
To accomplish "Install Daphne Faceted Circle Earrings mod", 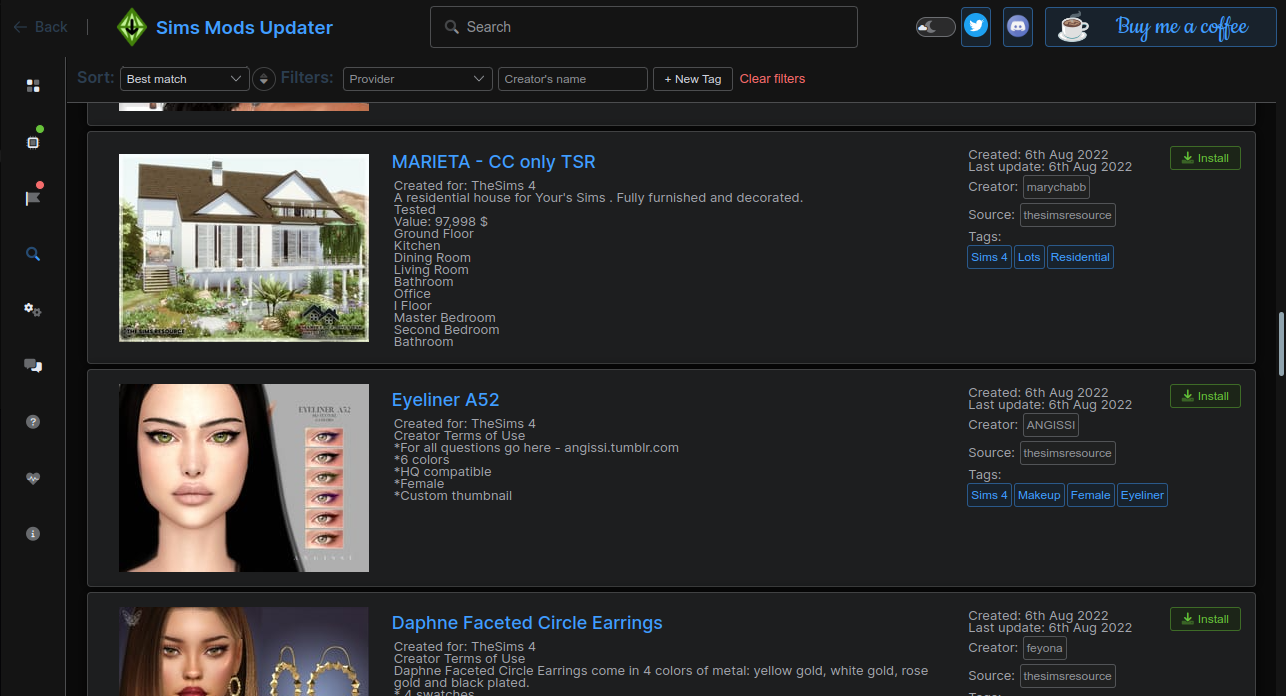I will click(1205, 619).
